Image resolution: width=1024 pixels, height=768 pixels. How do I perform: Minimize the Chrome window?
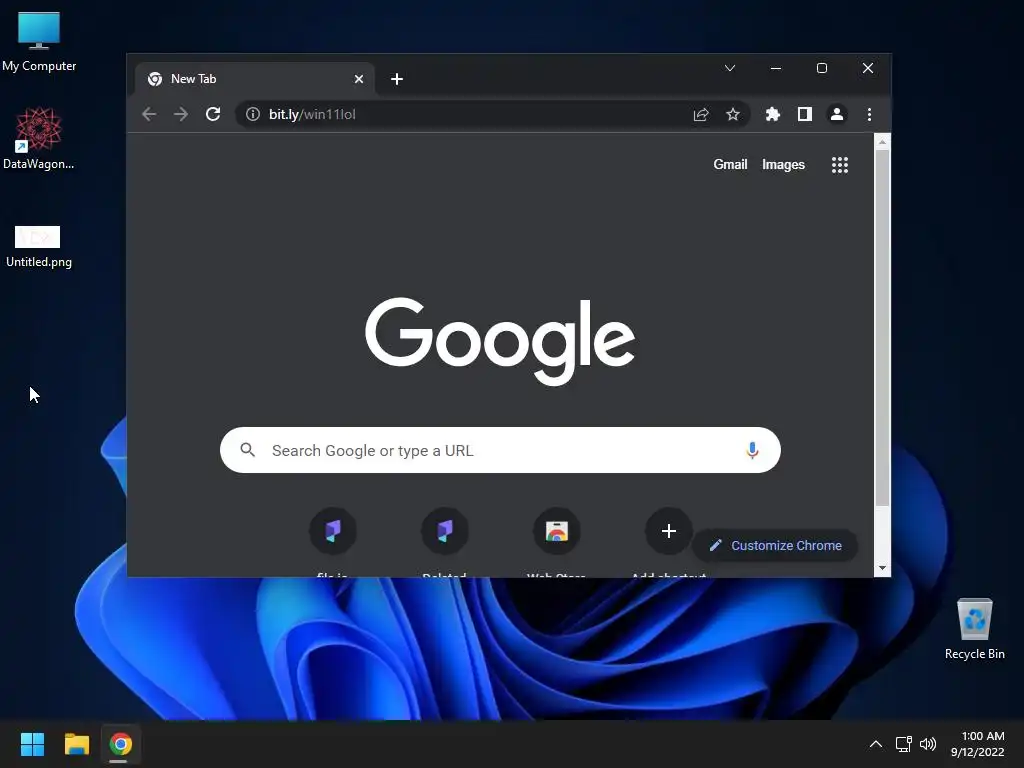click(x=776, y=68)
